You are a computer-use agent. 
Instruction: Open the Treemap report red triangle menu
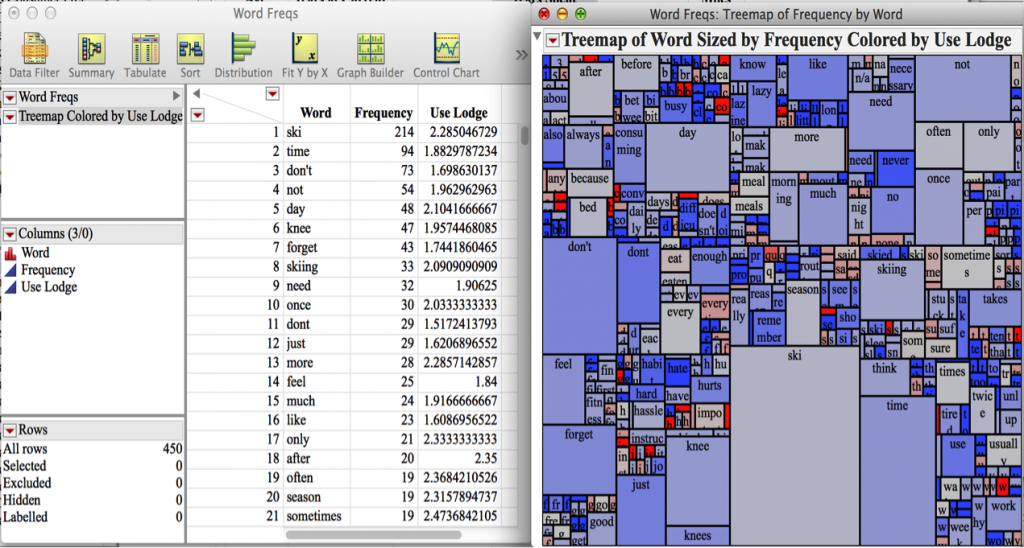point(552,40)
